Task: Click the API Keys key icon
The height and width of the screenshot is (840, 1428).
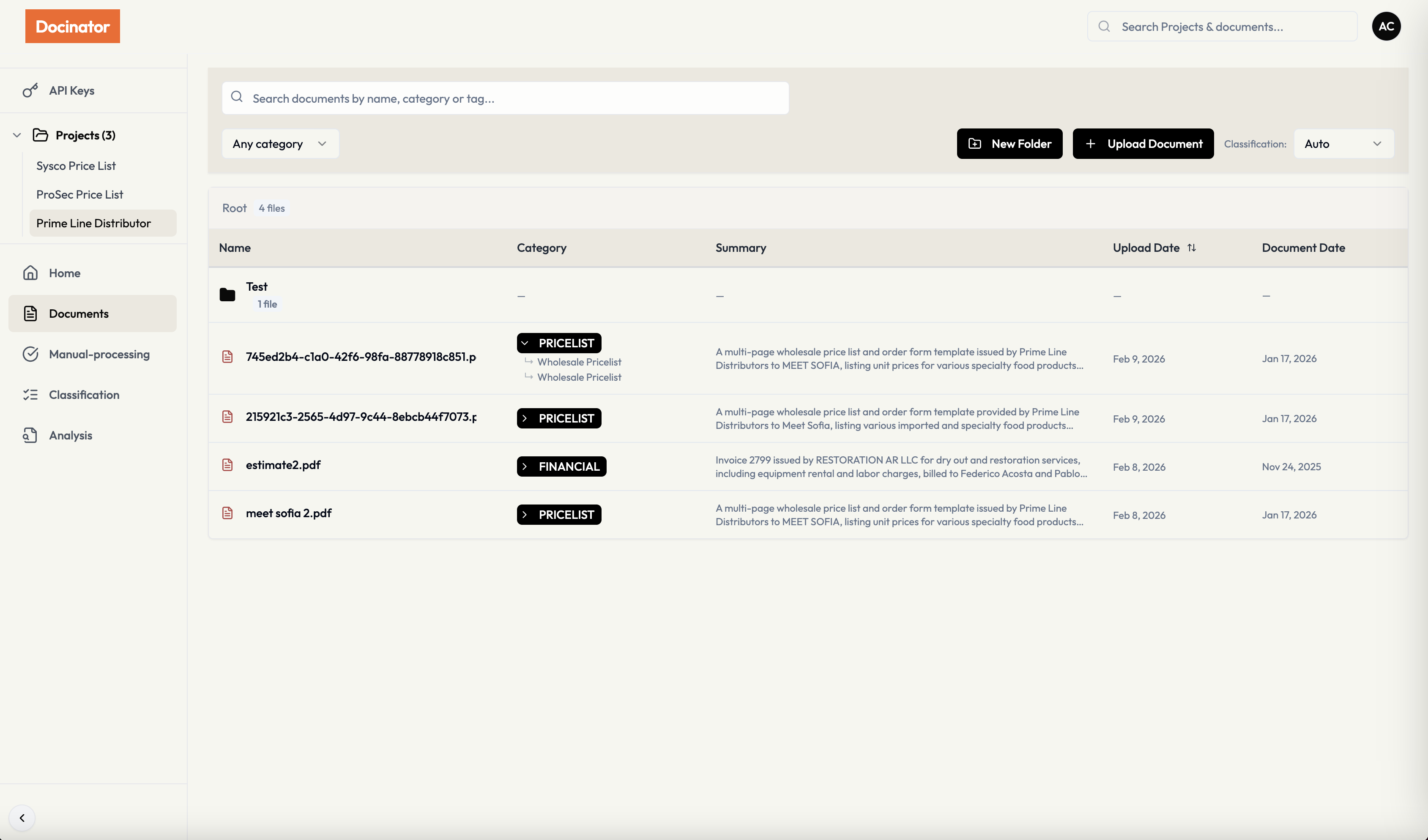Action: [30, 90]
